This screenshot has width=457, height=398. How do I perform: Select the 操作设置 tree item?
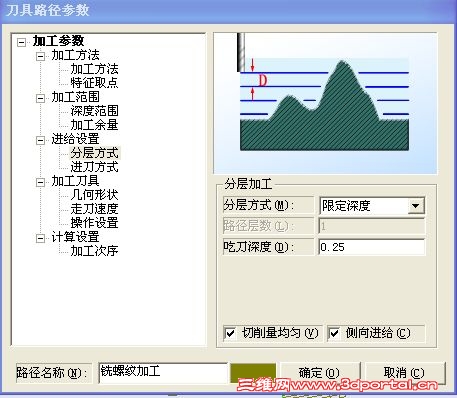pos(94,223)
